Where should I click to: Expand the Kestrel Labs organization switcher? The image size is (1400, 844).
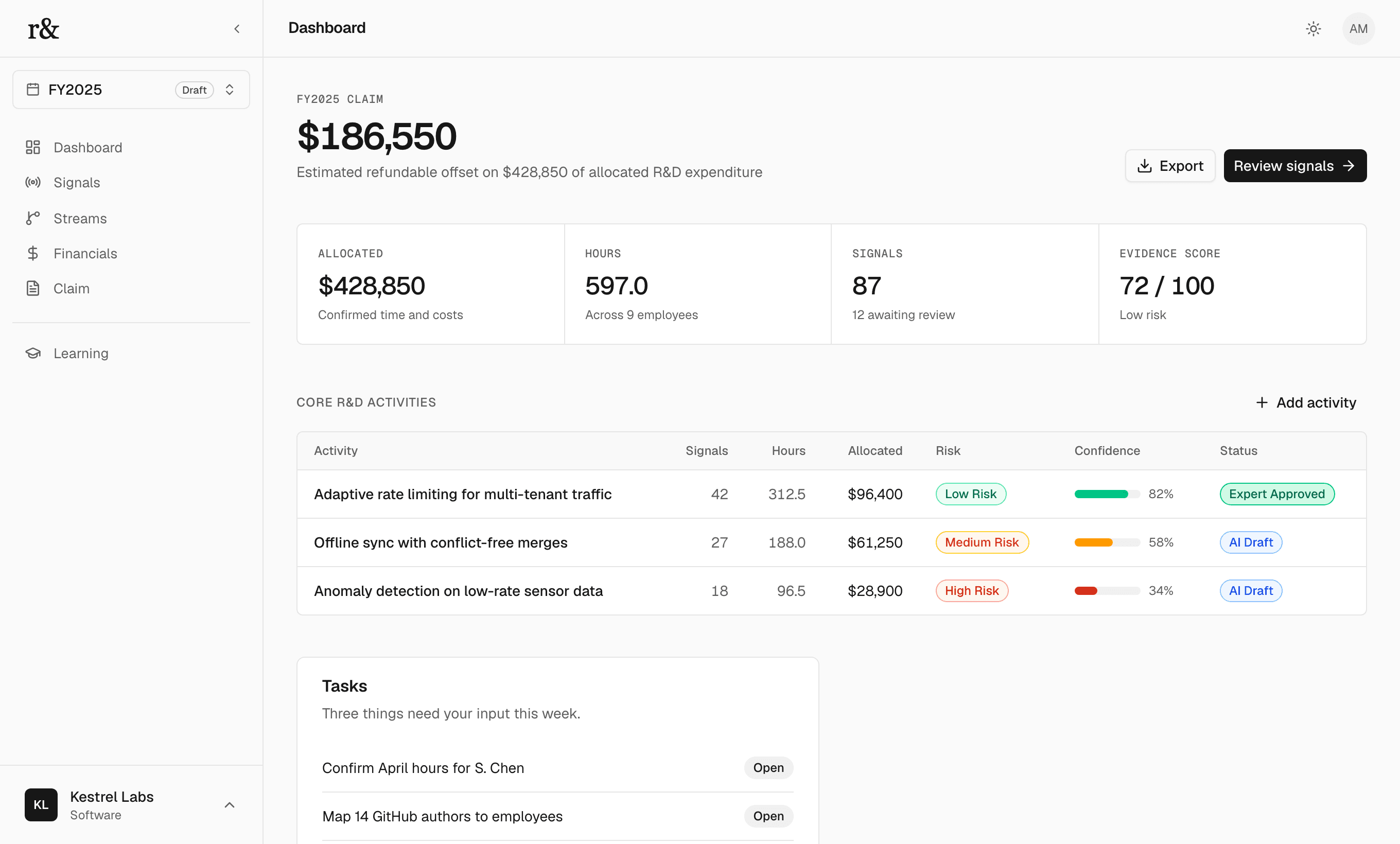click(x=131, y=805)
